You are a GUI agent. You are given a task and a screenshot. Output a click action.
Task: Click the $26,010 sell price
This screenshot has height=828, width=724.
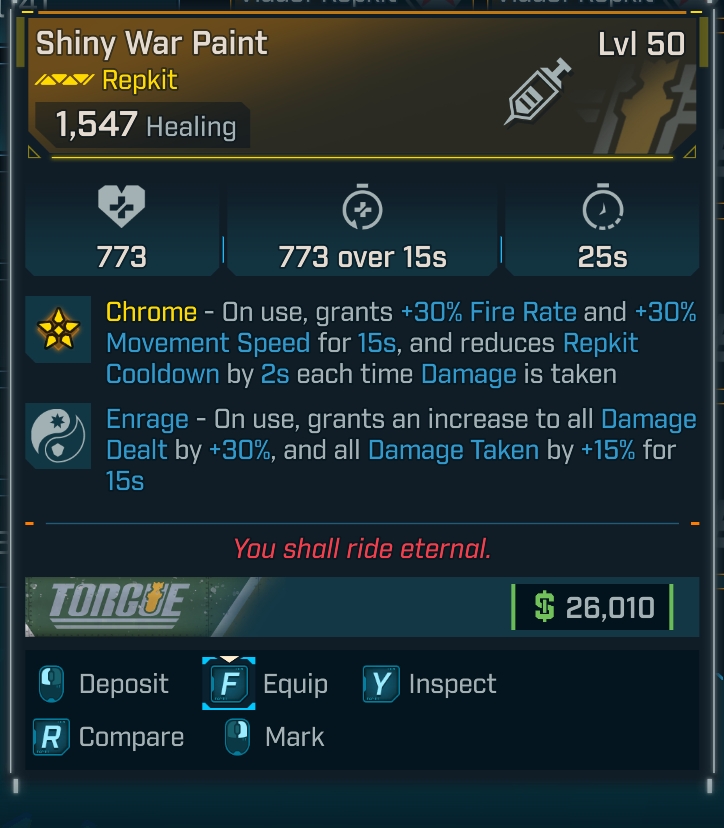[593, 607]
